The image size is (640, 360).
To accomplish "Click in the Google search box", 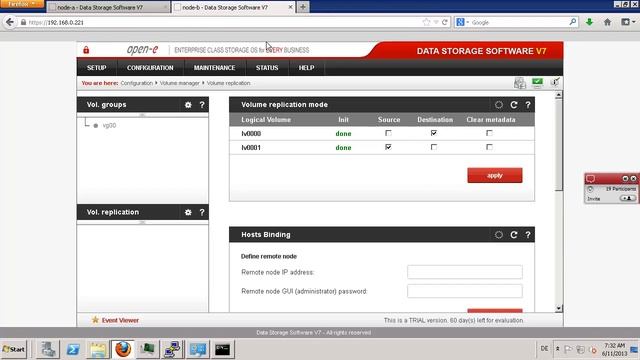I will click(x=518, y=22).
